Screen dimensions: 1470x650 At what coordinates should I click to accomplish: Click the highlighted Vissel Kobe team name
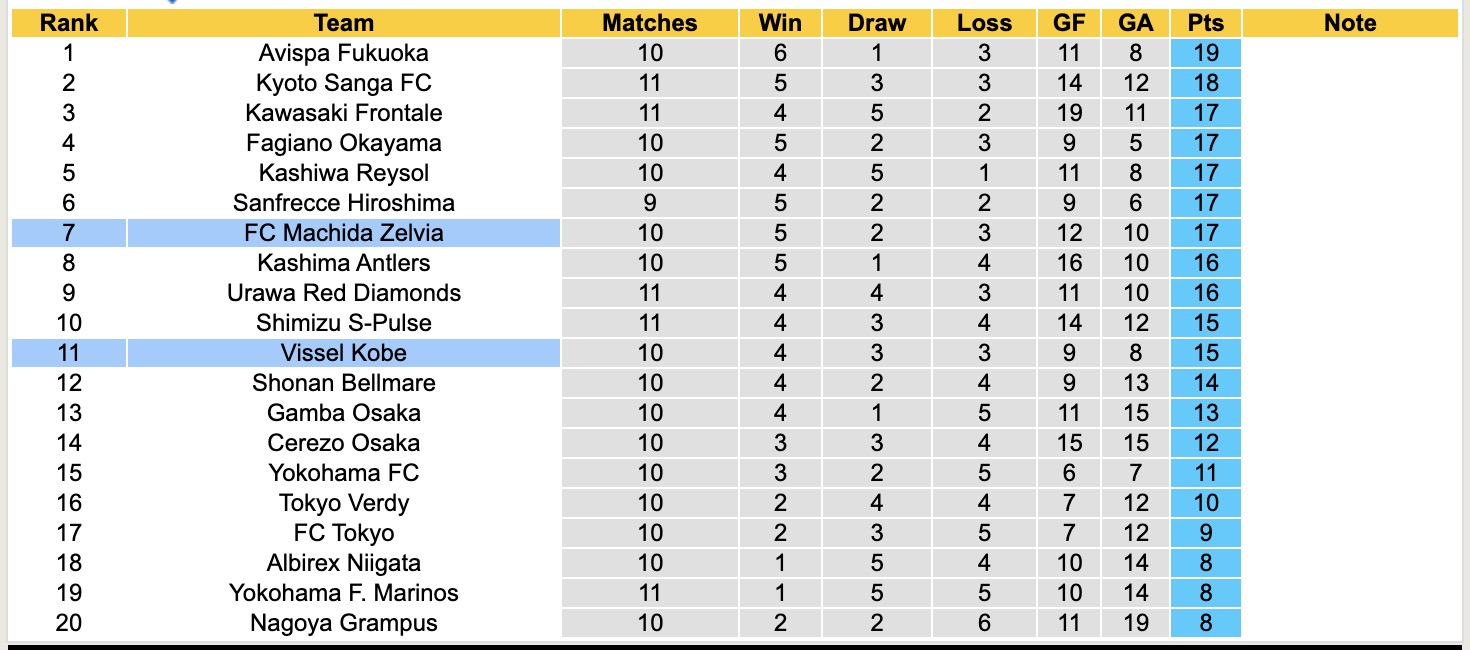[343, 353]
